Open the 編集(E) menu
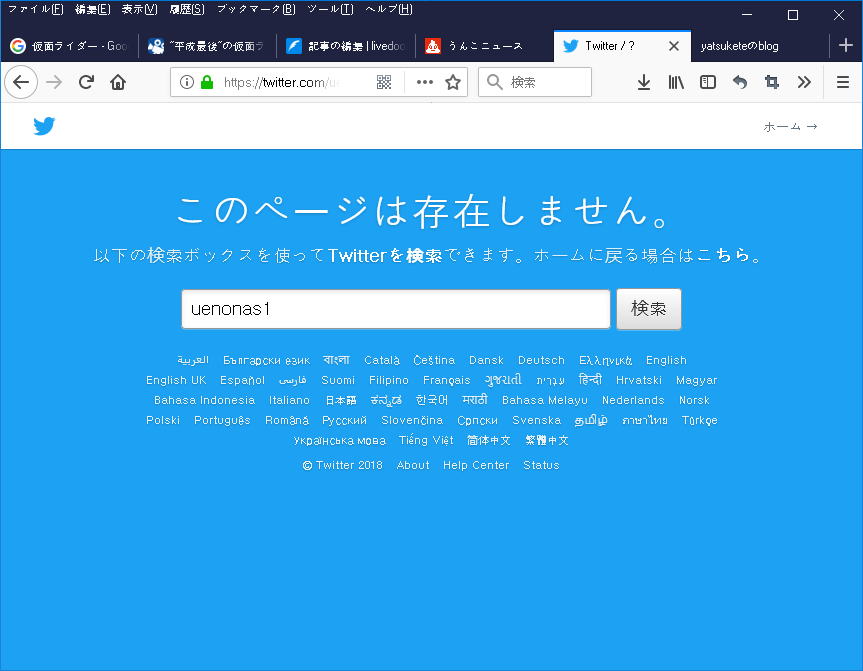863x671 pixels. (92, 9)
